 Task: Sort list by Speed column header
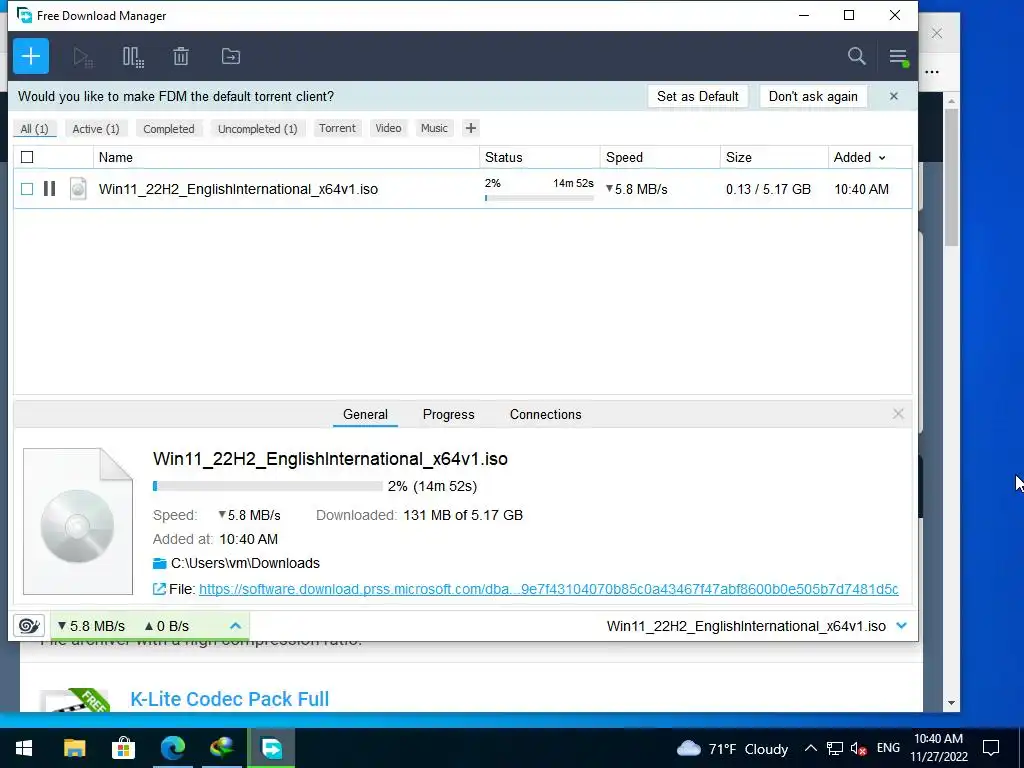point(660,157)
